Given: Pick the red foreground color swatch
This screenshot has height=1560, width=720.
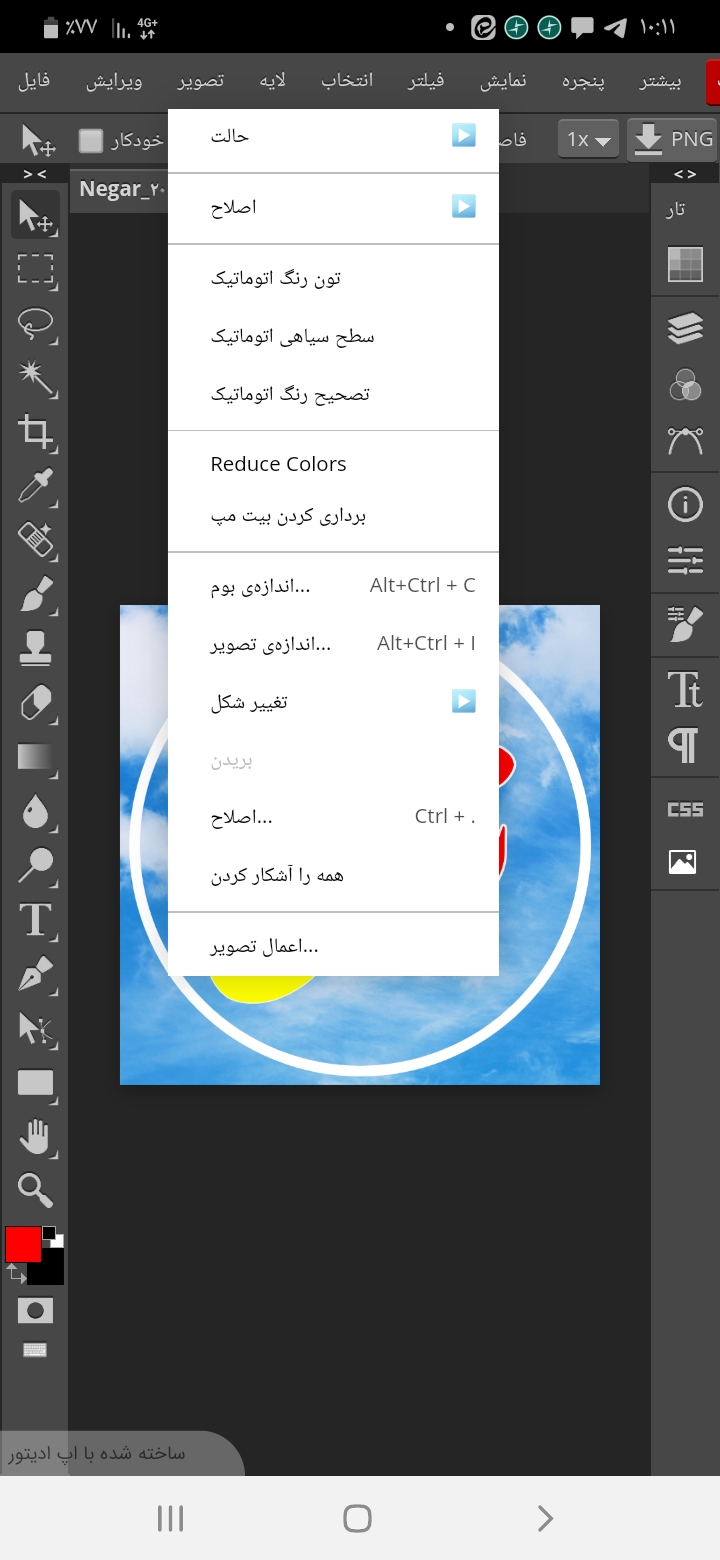Looking at the screenshot, I should click(x=22, y=1244).
